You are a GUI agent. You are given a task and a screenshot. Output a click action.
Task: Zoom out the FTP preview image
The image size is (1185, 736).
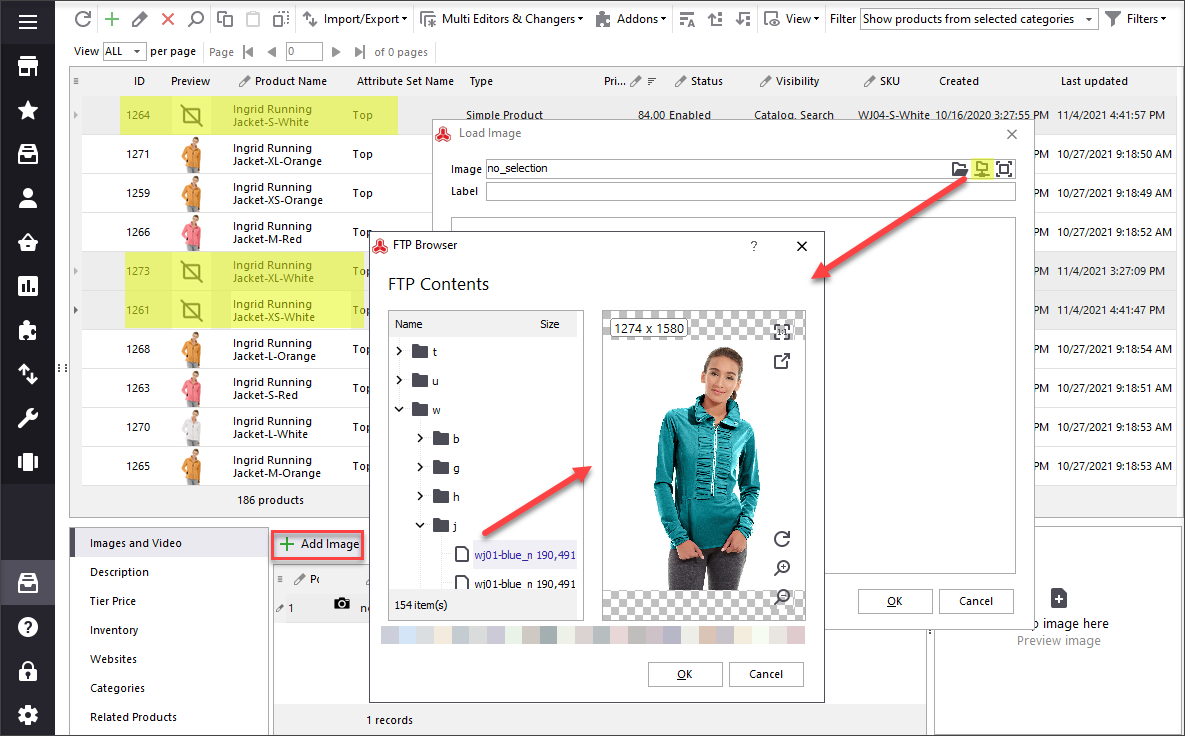[782, 597]
